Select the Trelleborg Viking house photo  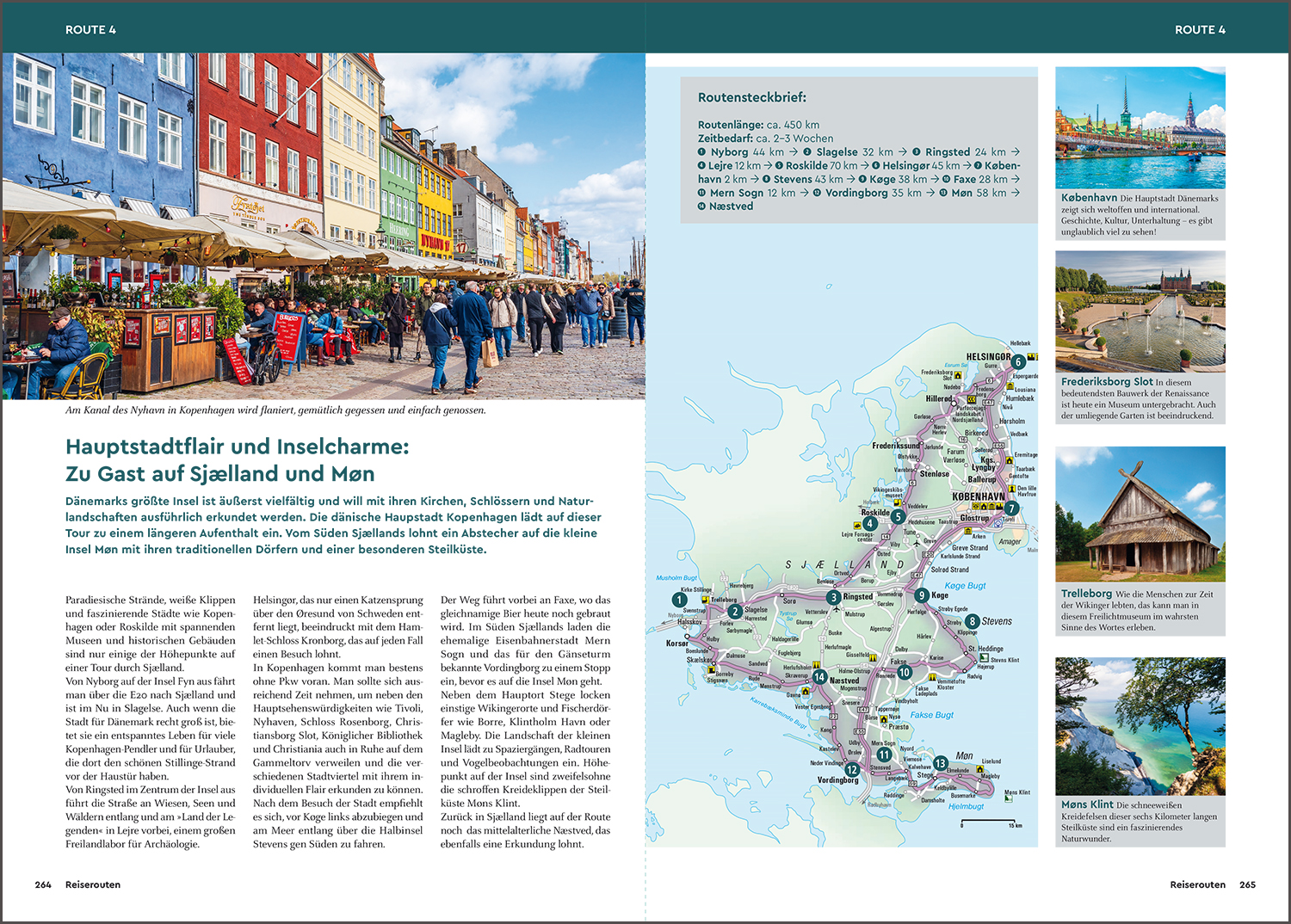[x=1140, y=514]
